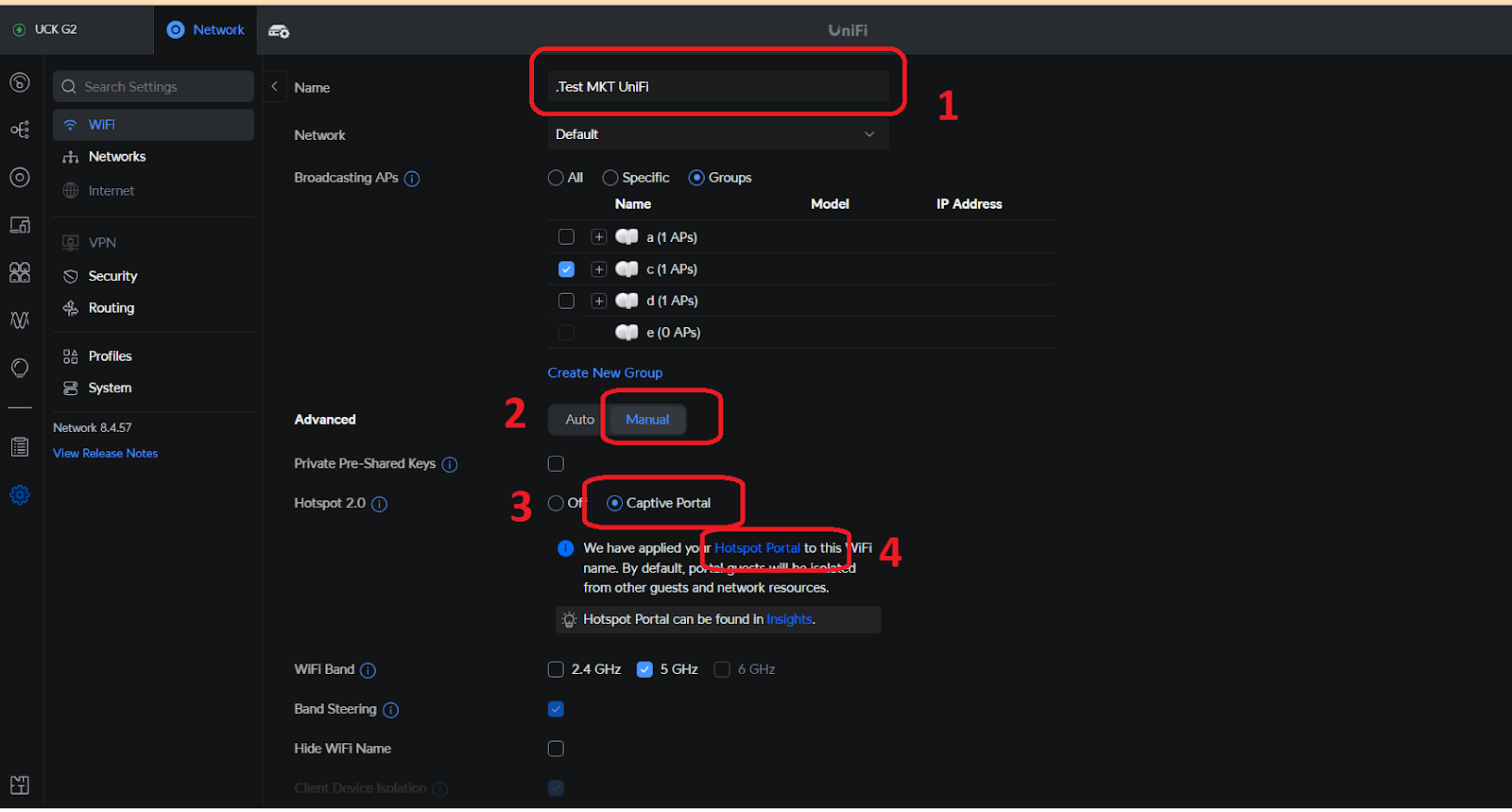Click the bottom-left floorplan icon
Screen dimensions: 1512x812
coord(20,785)
